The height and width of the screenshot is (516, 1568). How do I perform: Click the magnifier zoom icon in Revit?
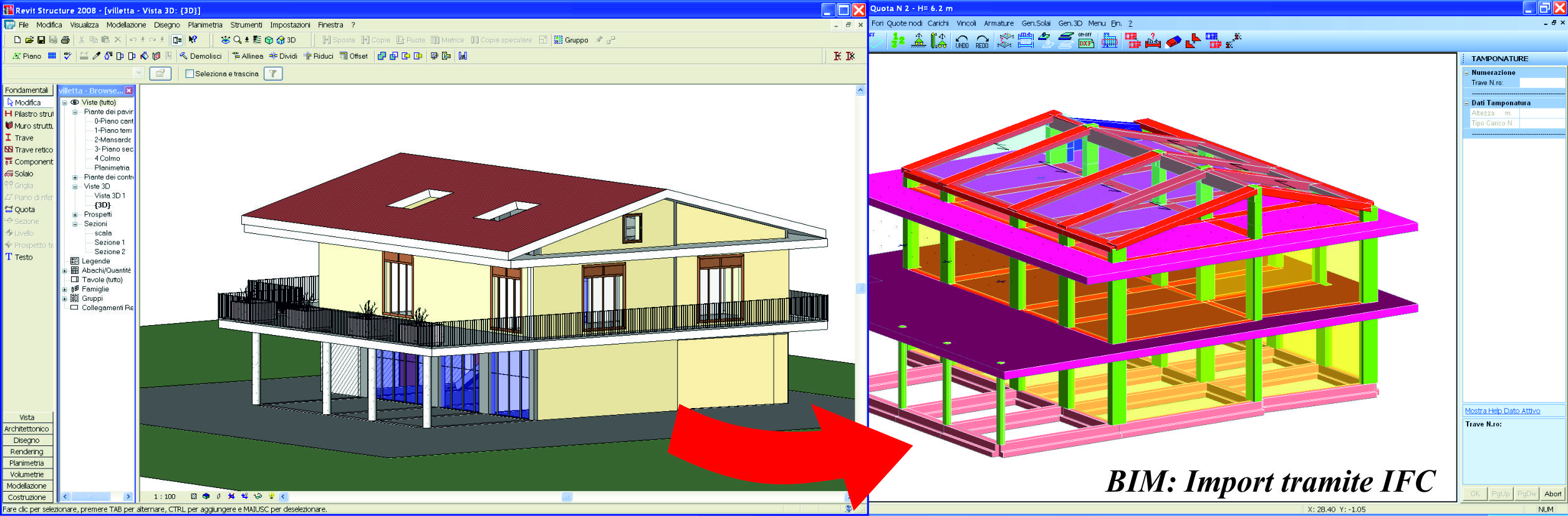pyautogui.click(x=238, y=40)
